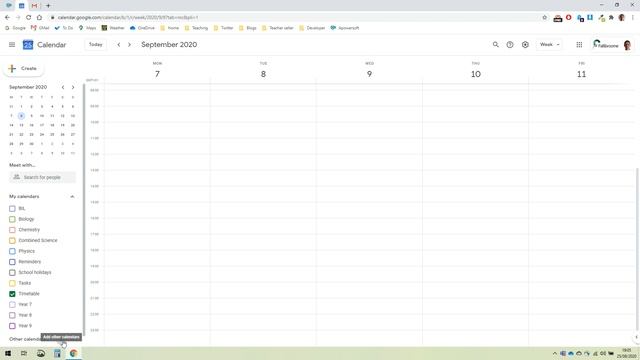
Task: Open the Google account avatar
Action: [627, 45]
